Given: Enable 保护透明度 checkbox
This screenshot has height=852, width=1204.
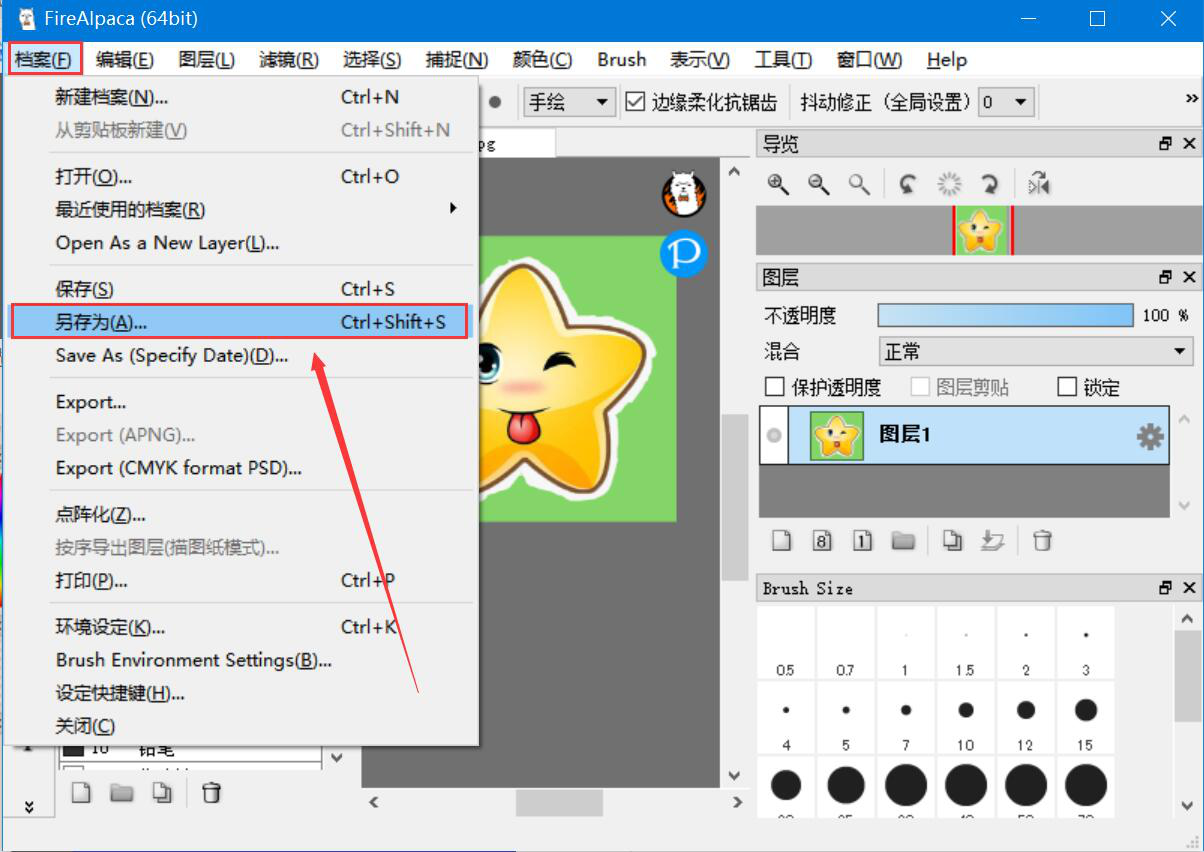Looking at the screenshot, I should point(774,387).
